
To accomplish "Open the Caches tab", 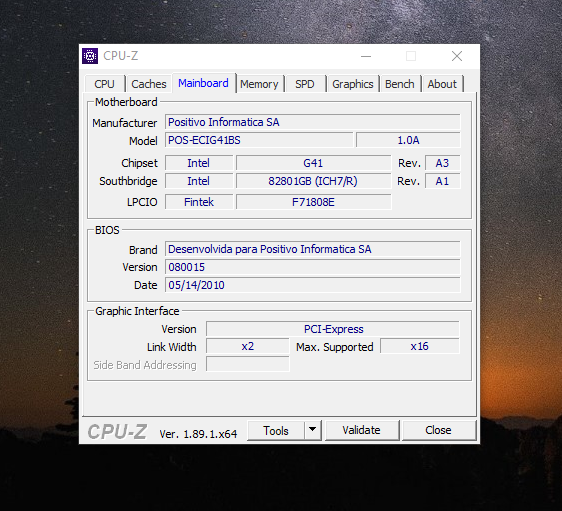I will click(149, 84).
